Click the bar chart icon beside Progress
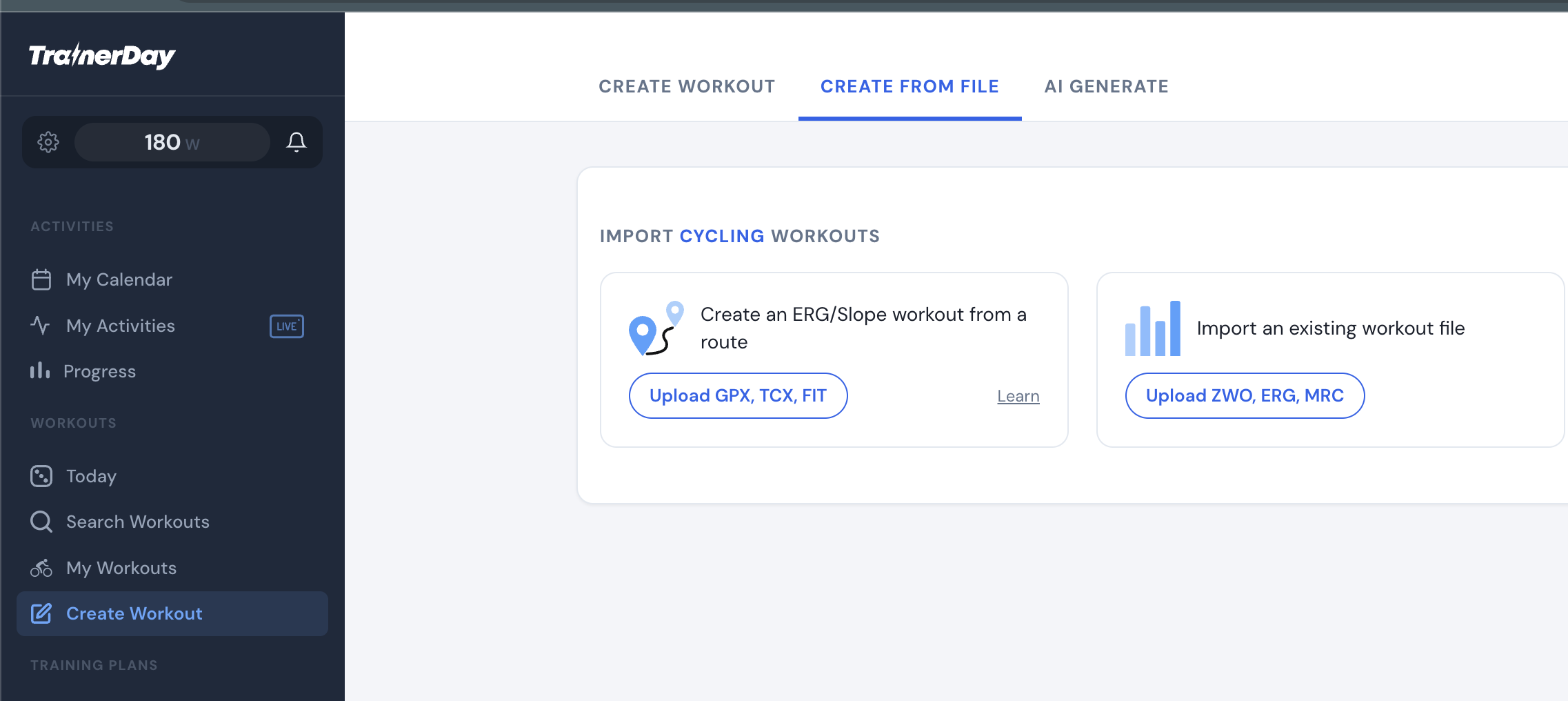Viewport: 1568px width, 701px height. 40,371
